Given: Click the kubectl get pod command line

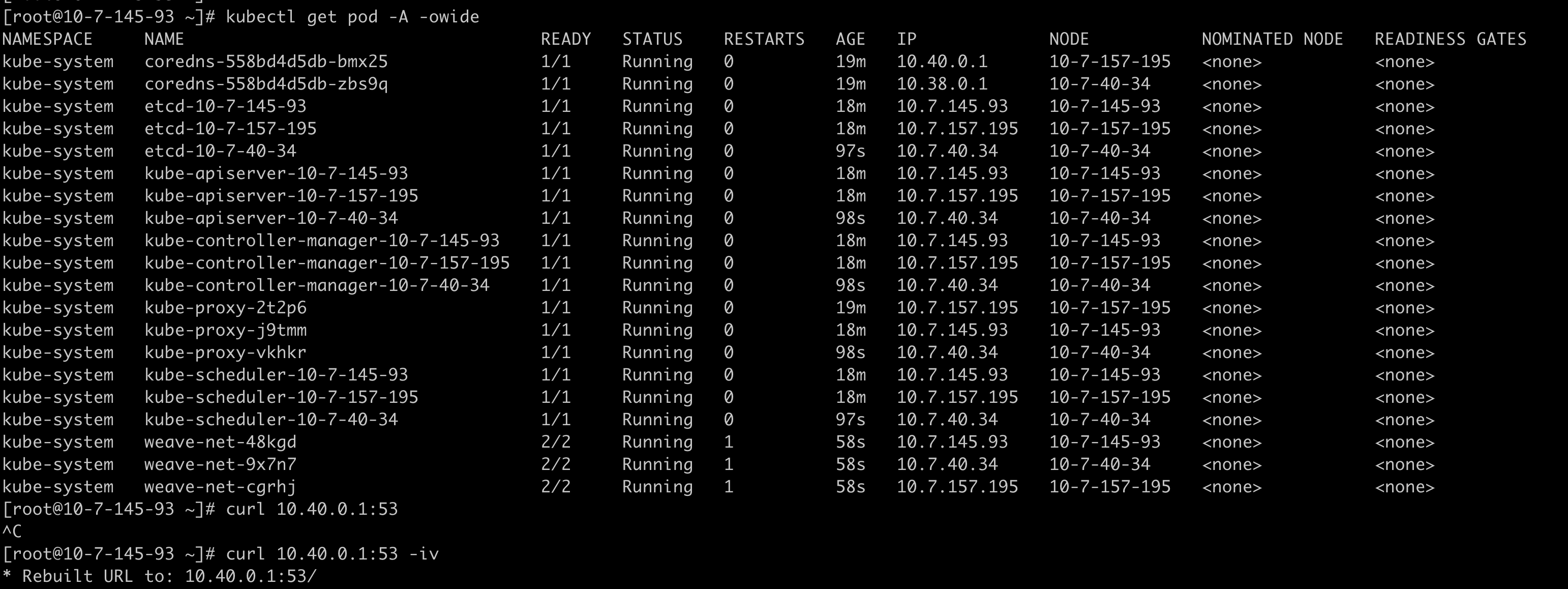Looking at the screenshot, I should (352, 16).
